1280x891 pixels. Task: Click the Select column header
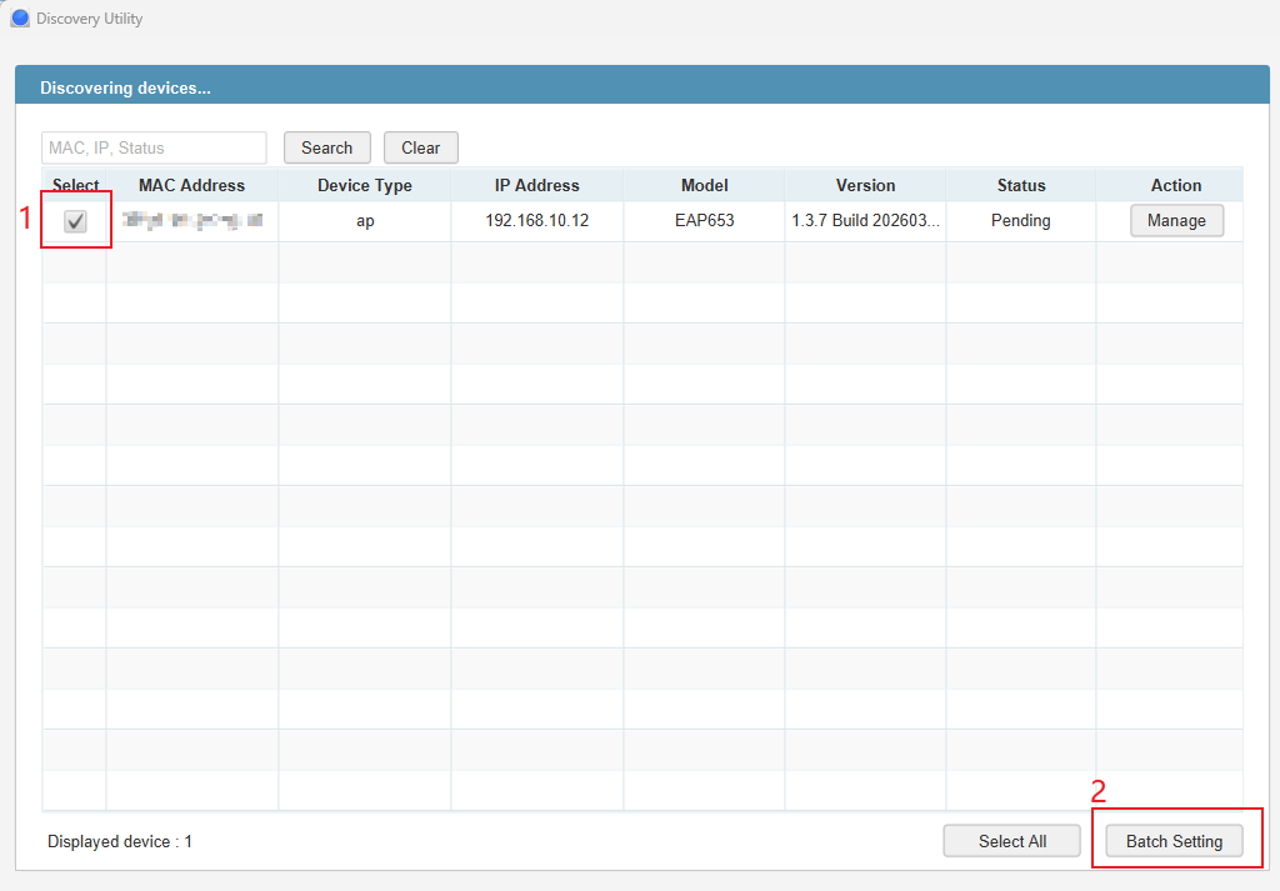point(75,185)
